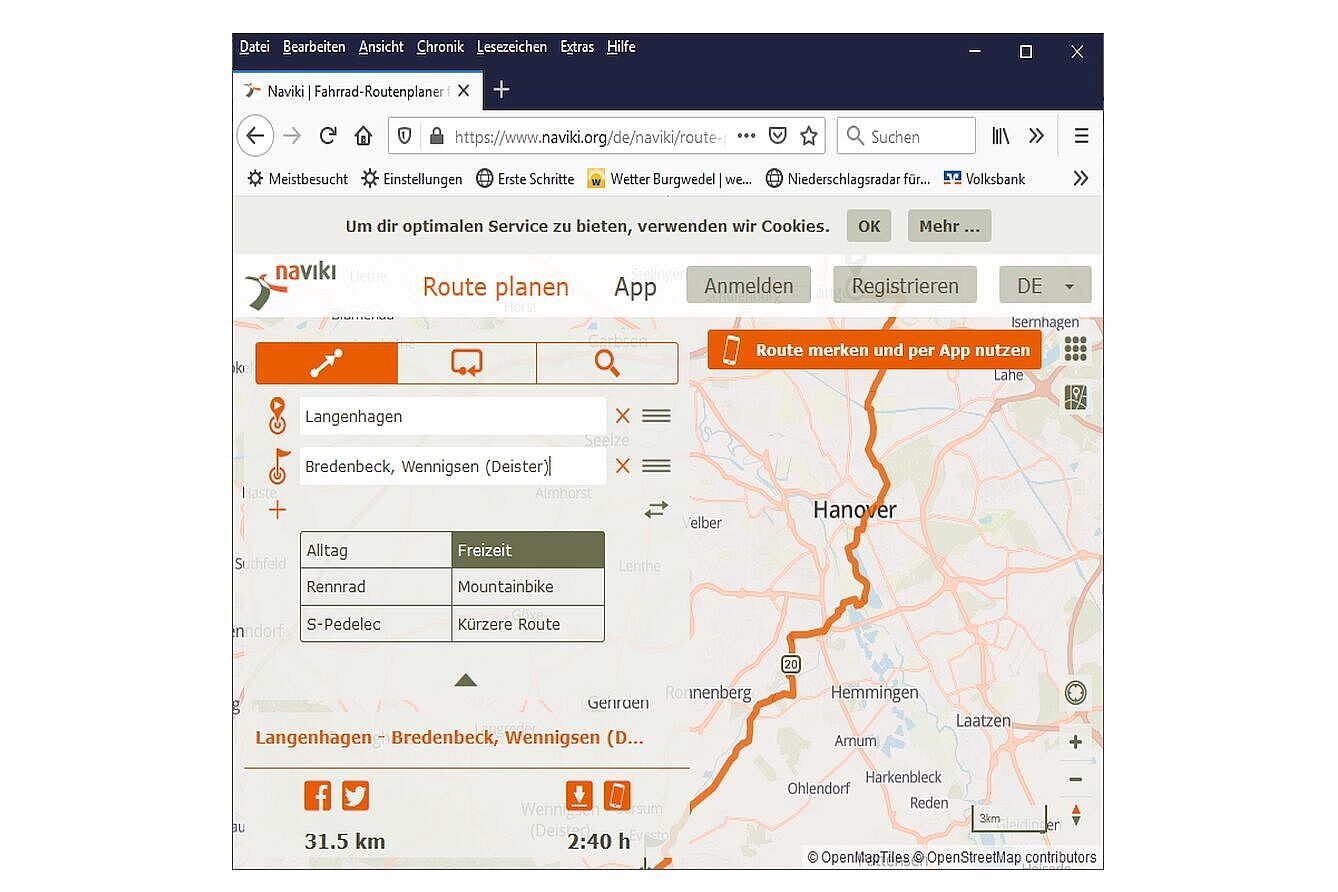Grab the Langenhagen row reorder handle

[656, 416]
